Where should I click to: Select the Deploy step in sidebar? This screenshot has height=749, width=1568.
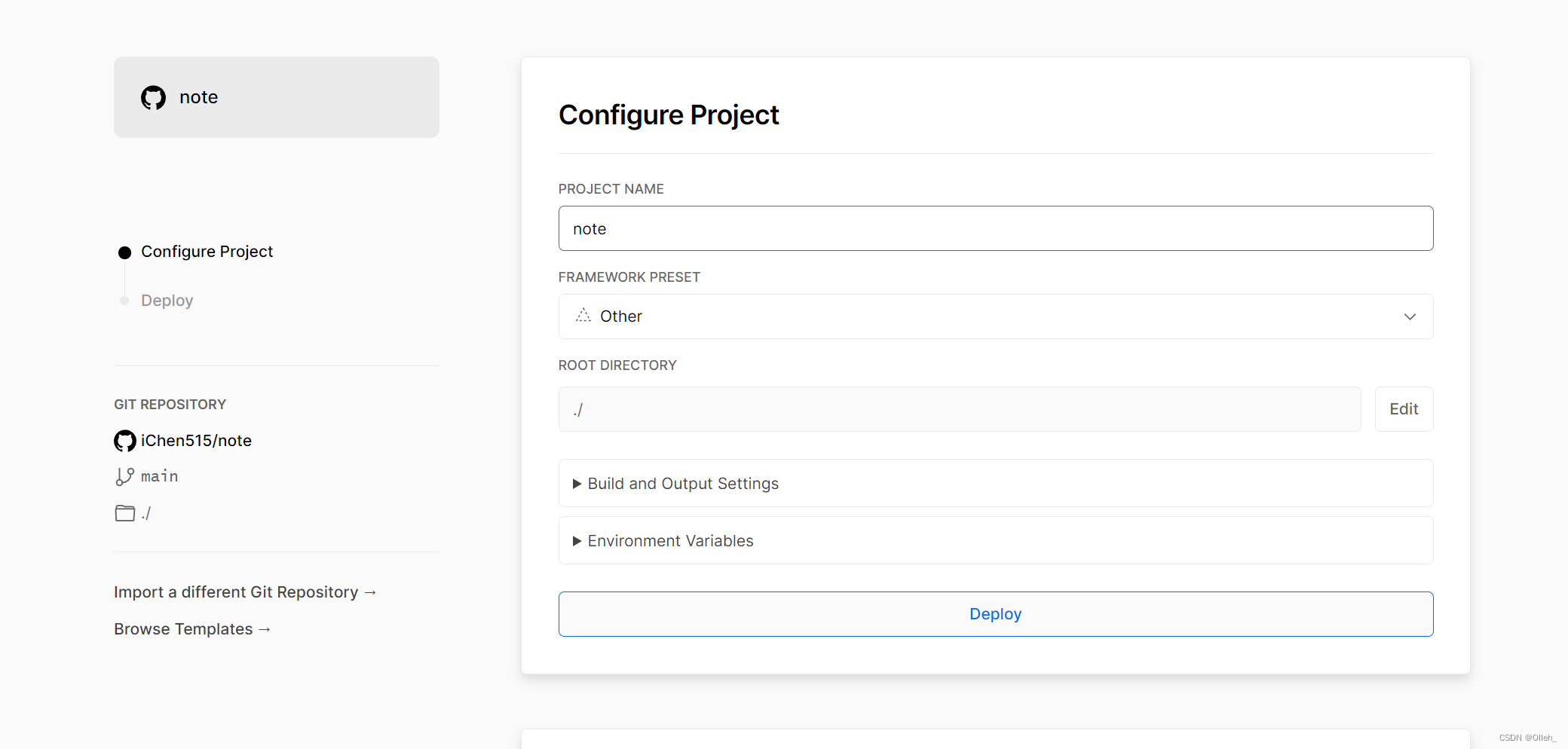pos(167,301)
